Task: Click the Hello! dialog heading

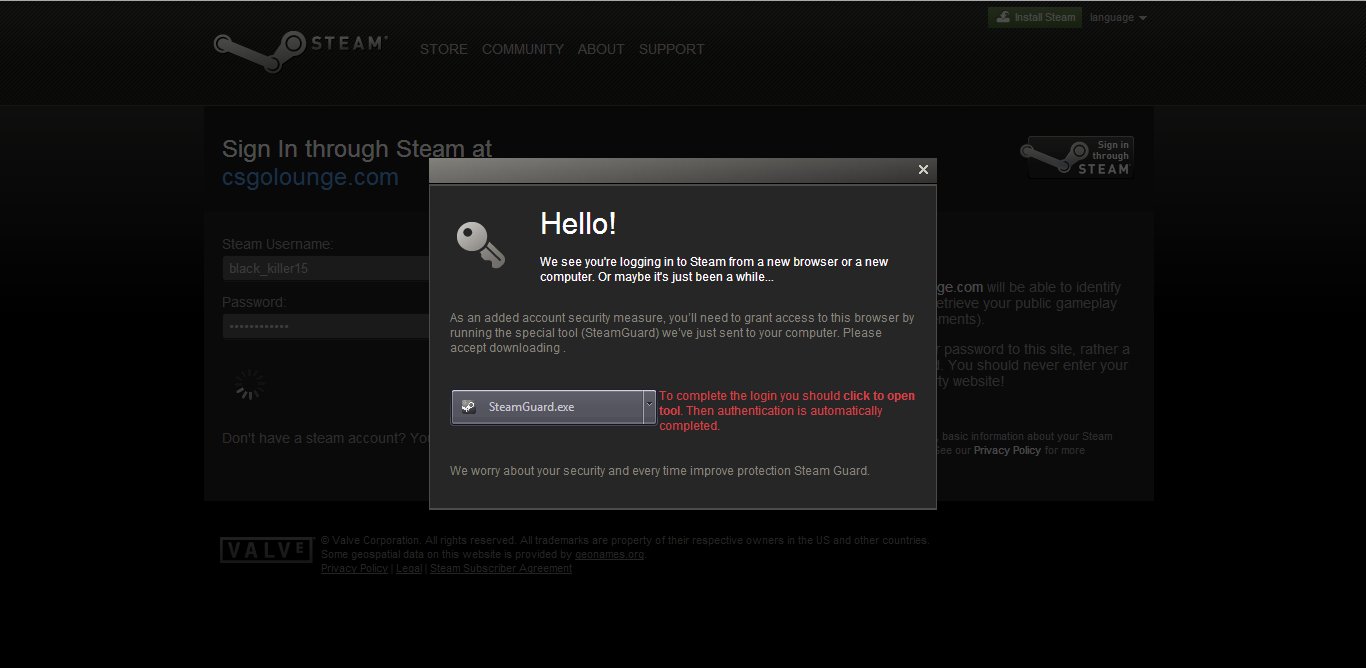Action: (x=578, y=223)
